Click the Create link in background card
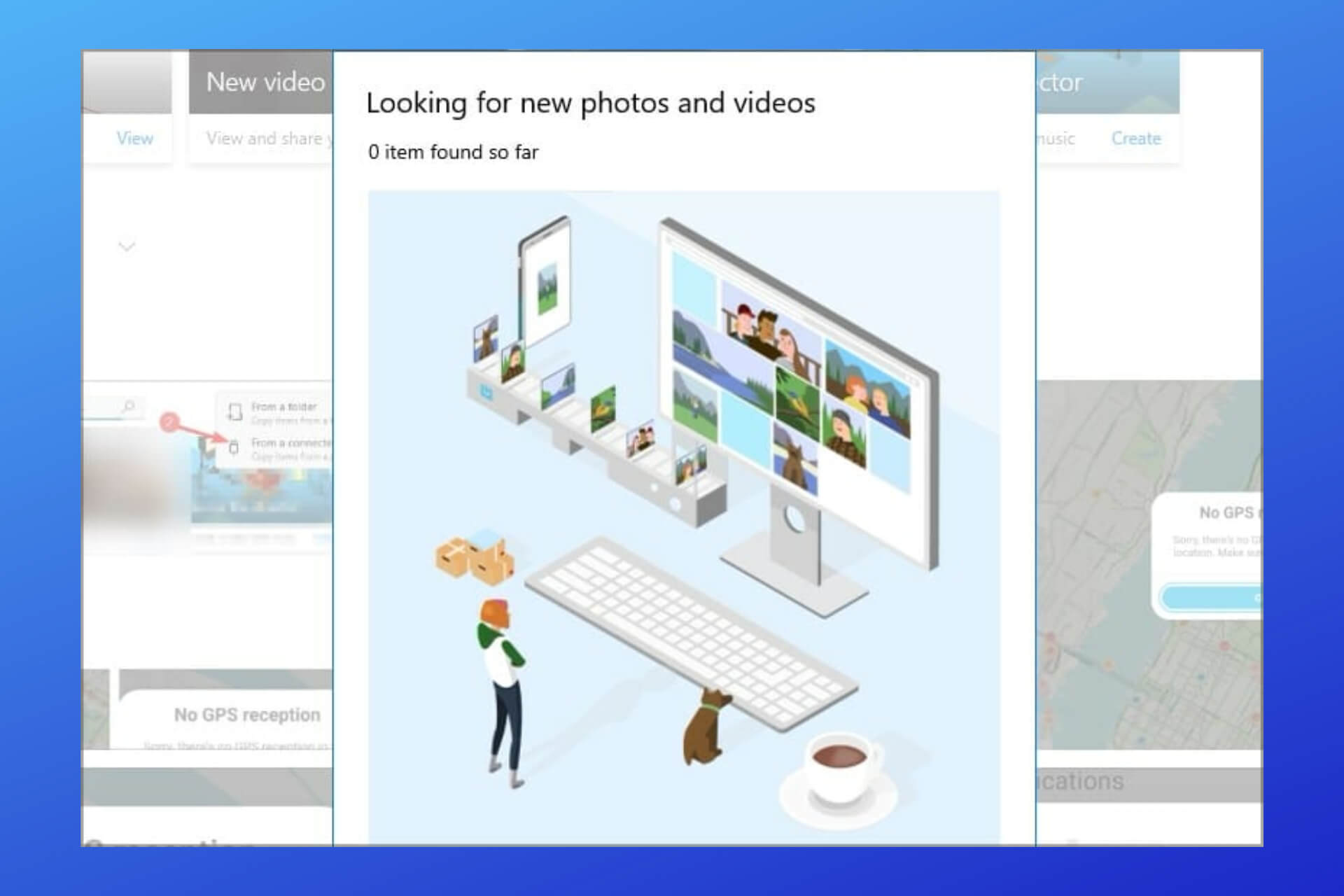1344x896 pixels. click(1136, 138)
